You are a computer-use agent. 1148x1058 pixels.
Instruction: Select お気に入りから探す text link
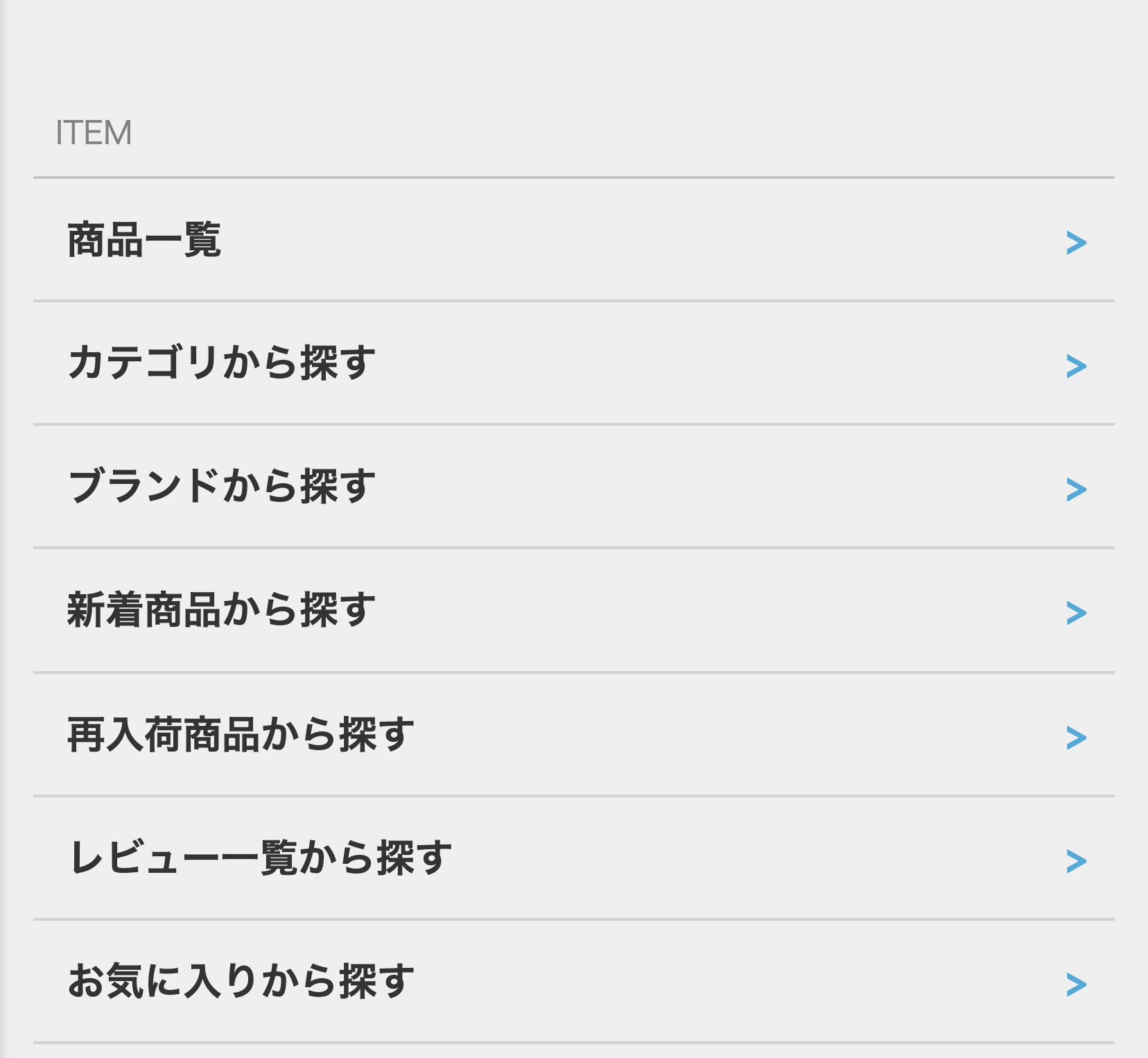[x=241, y=982]
